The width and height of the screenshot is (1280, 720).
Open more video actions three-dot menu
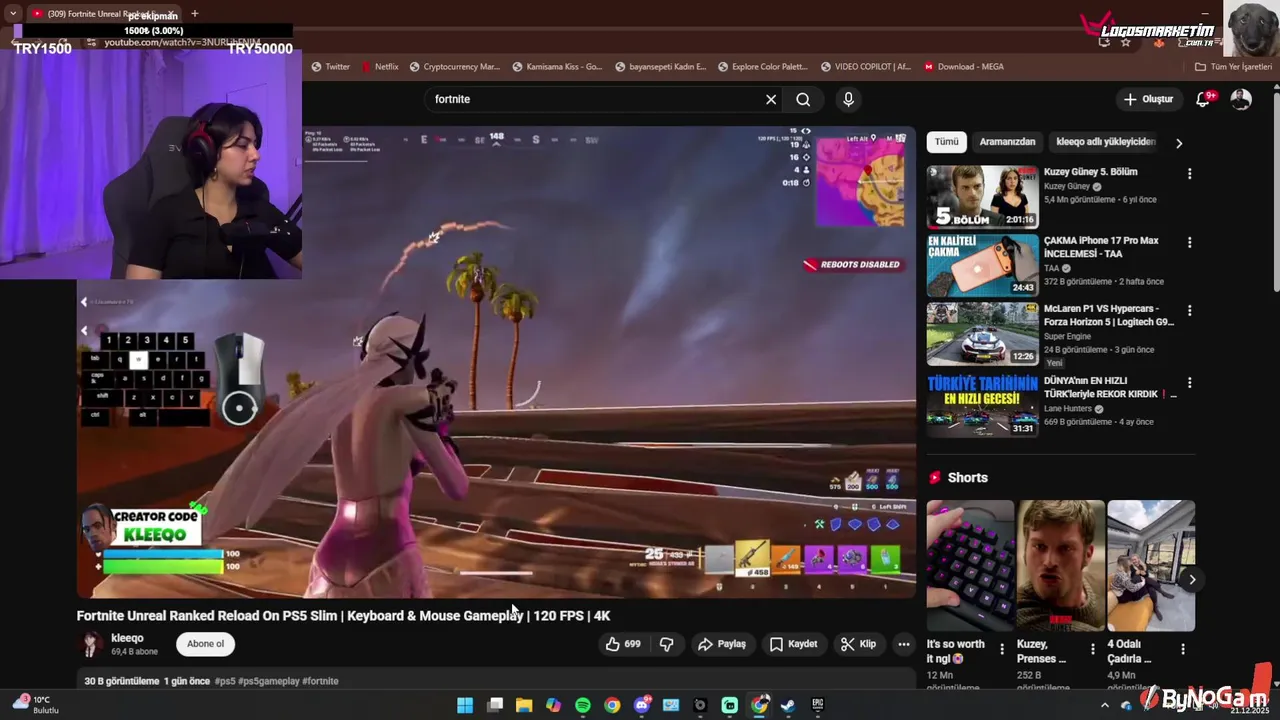click(x=904, y=644)
